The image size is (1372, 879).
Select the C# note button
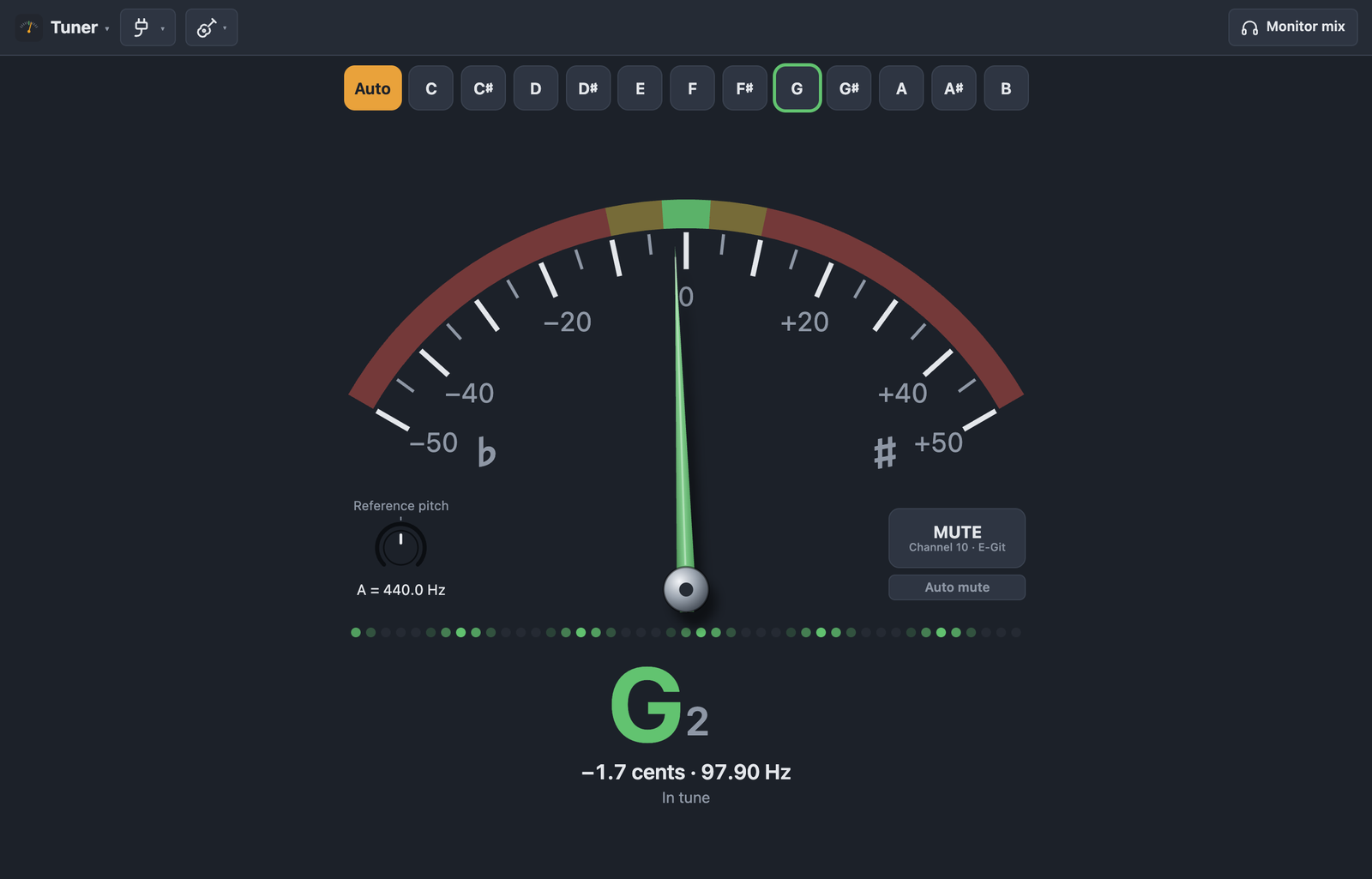[484, 88]
